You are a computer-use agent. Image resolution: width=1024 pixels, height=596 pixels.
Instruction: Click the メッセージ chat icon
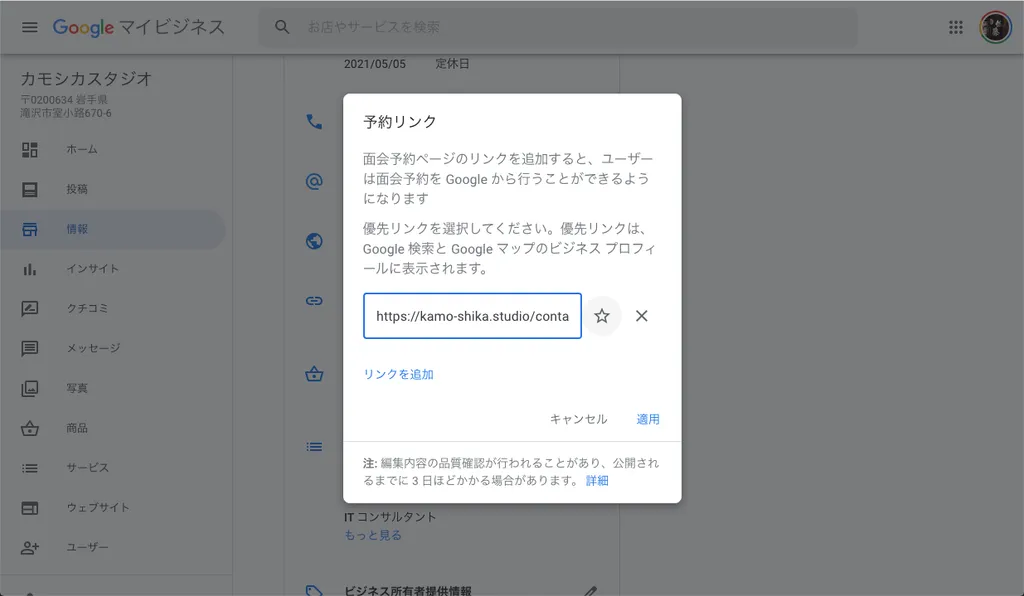pos(29,349)
